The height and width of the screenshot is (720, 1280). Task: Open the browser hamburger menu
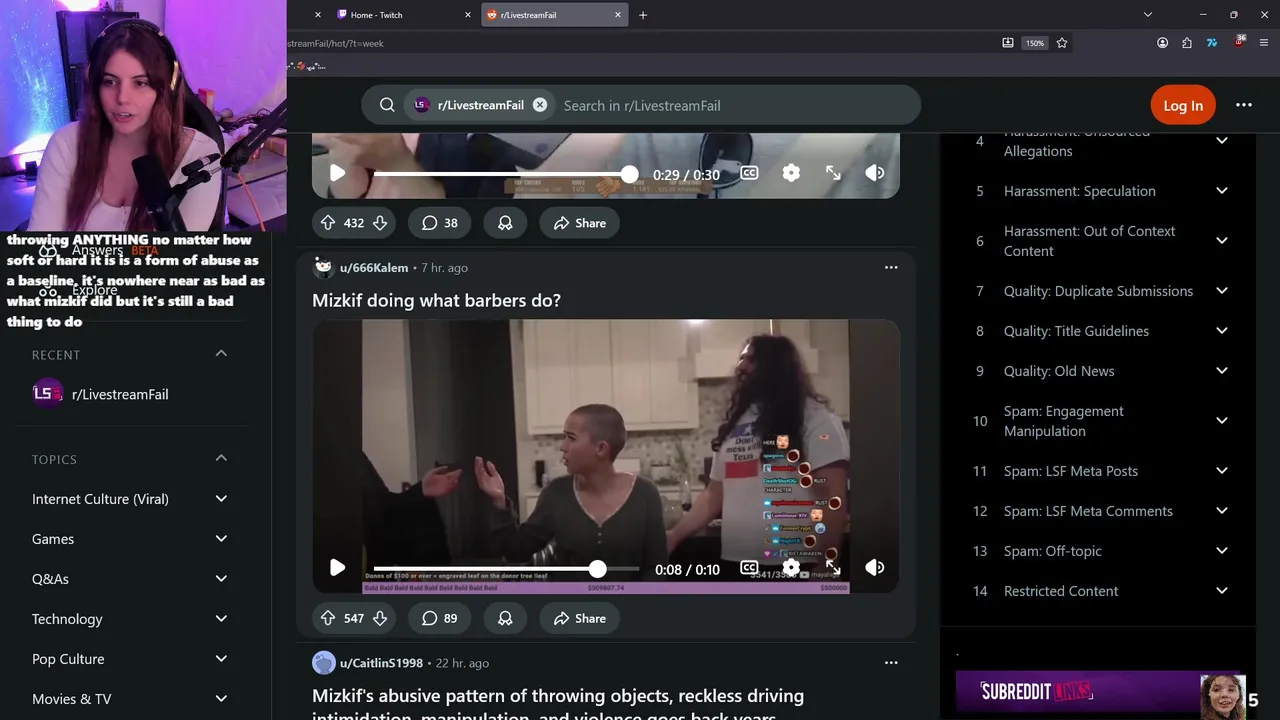[1264, 43]
